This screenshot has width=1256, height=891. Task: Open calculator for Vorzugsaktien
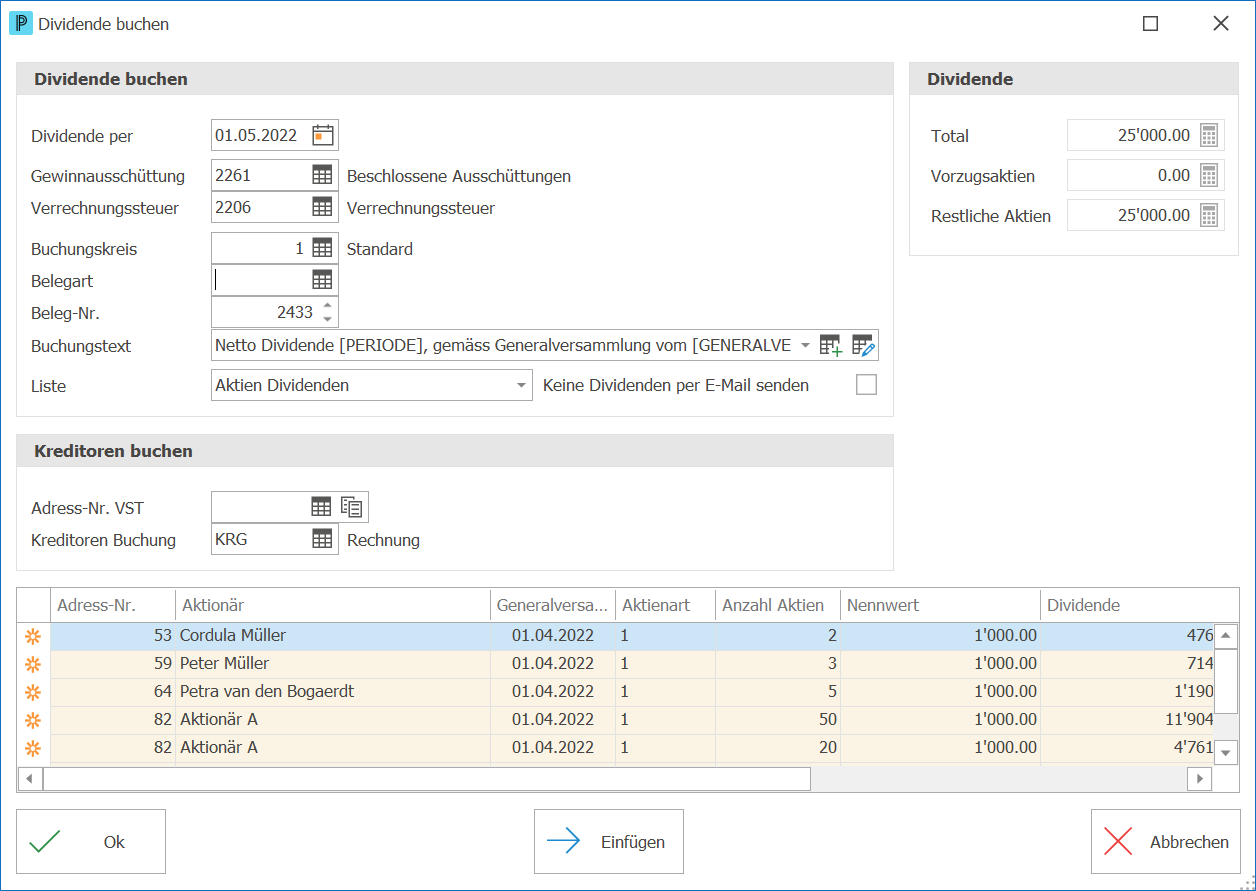1209,176
